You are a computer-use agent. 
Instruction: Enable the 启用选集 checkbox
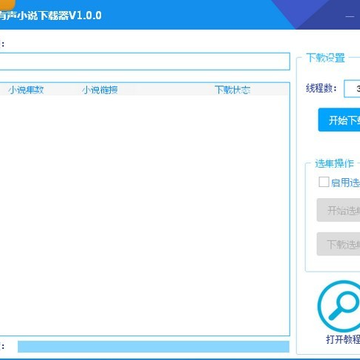323,182
